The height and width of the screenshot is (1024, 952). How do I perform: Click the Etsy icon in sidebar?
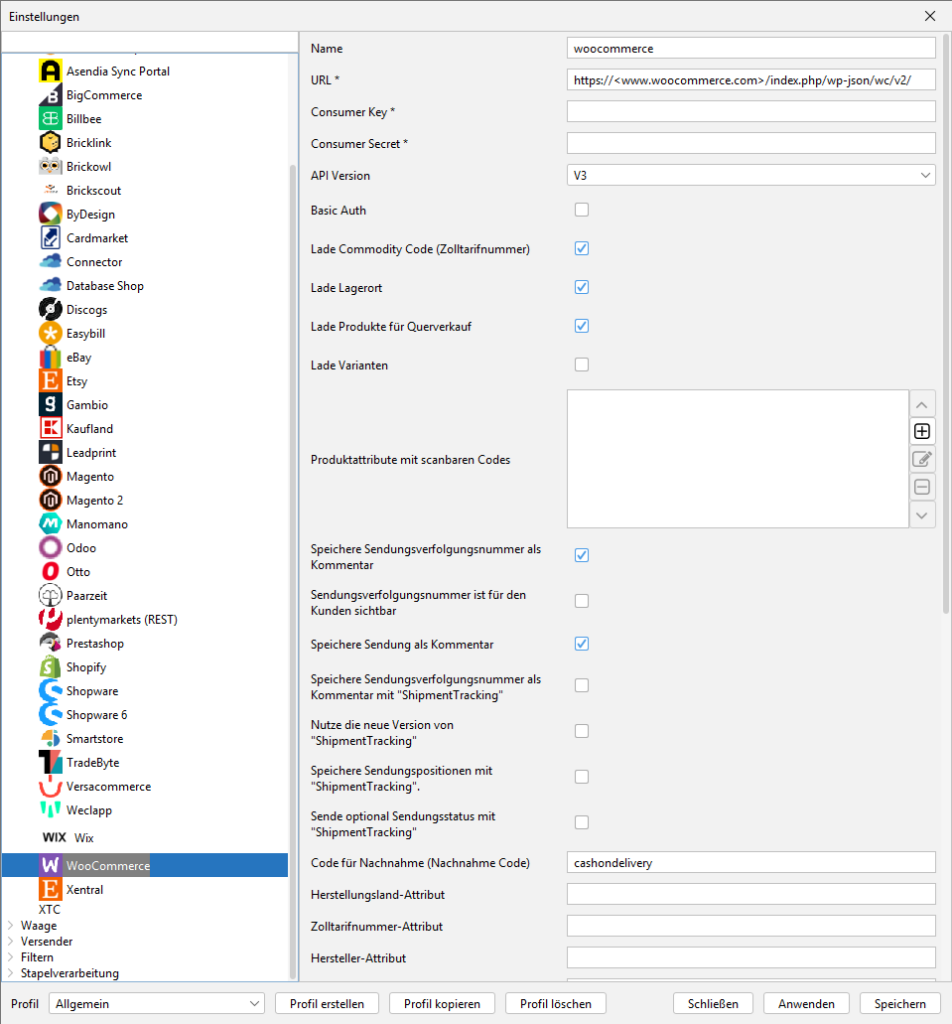[x=51, y=381]
